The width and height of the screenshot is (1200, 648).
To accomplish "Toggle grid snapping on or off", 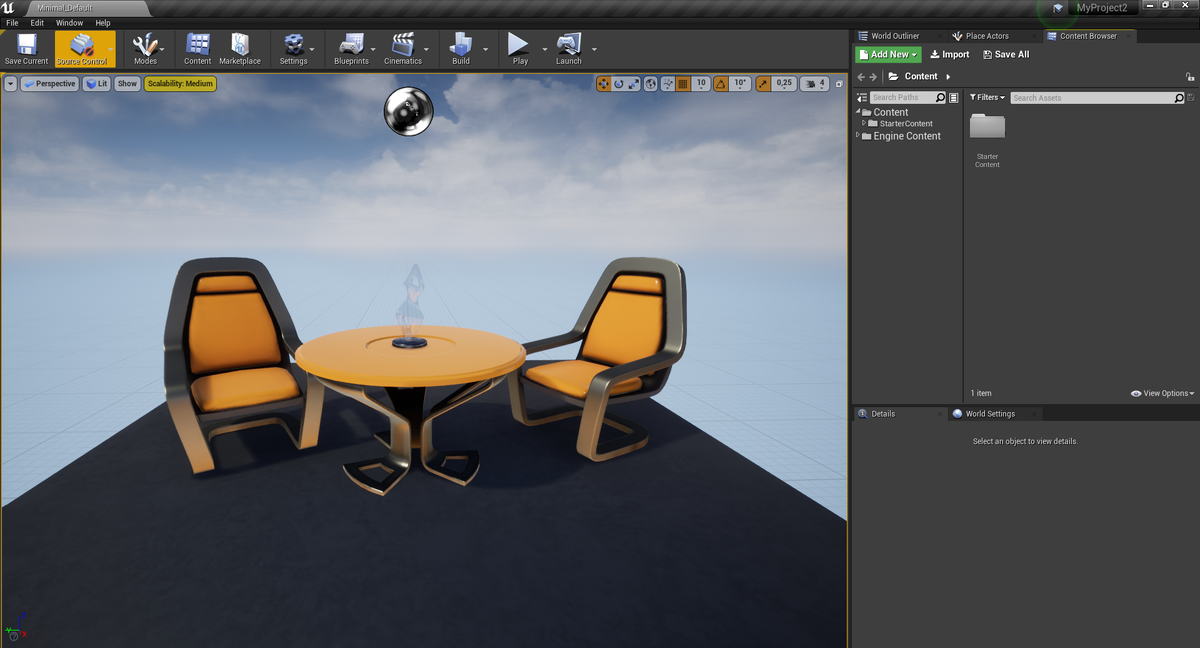I will 683,84.
